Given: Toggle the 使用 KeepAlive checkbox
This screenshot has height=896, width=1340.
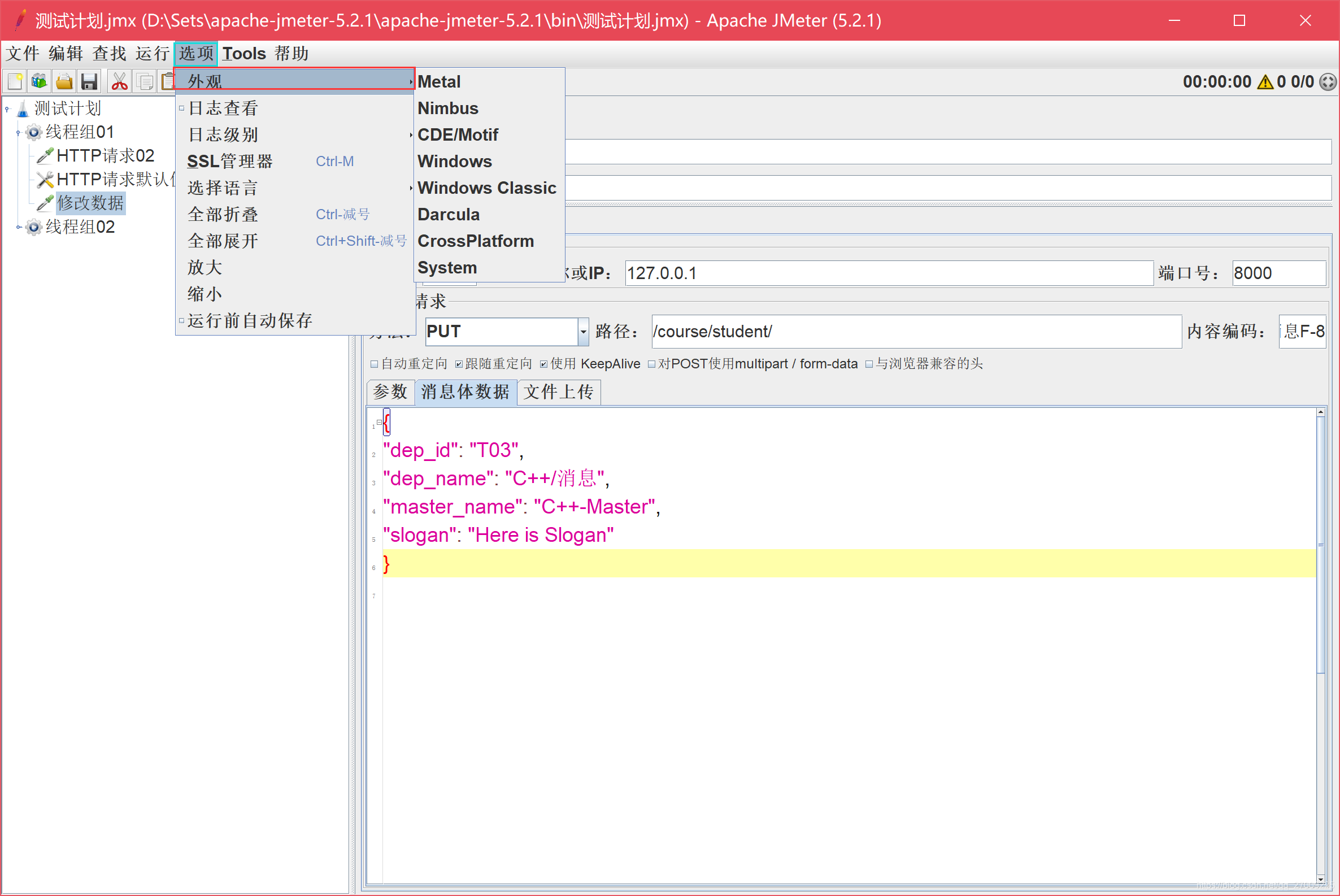Looking at the screenshot, I should 543,364.
